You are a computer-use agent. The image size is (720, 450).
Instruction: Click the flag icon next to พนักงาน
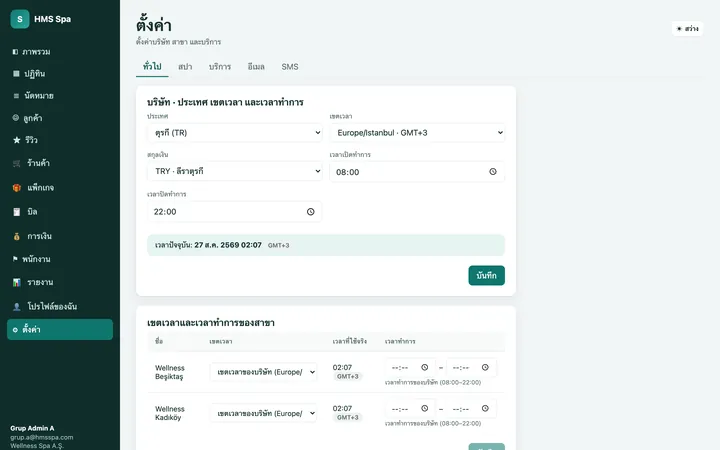point(15,259)
